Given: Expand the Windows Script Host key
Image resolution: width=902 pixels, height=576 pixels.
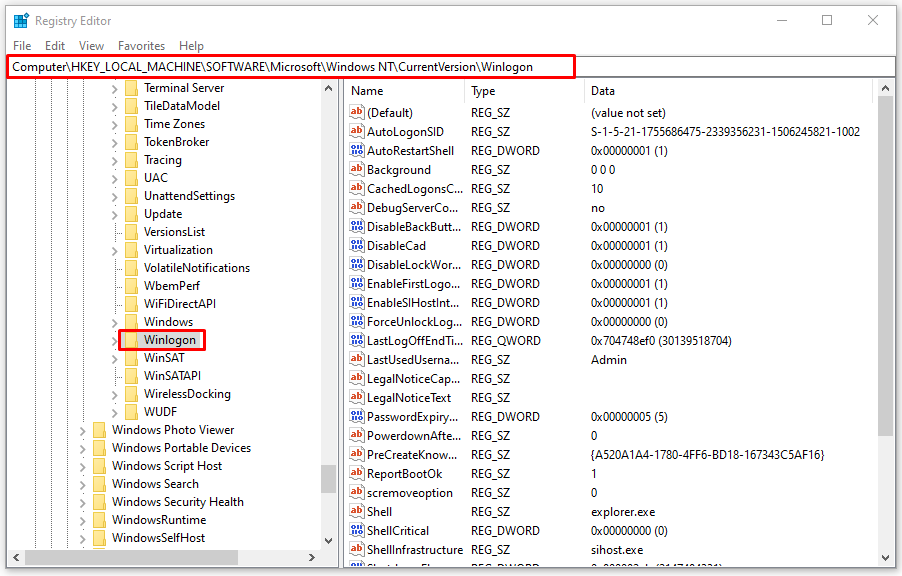Looking at the screenshot, I should click(82, 466).
